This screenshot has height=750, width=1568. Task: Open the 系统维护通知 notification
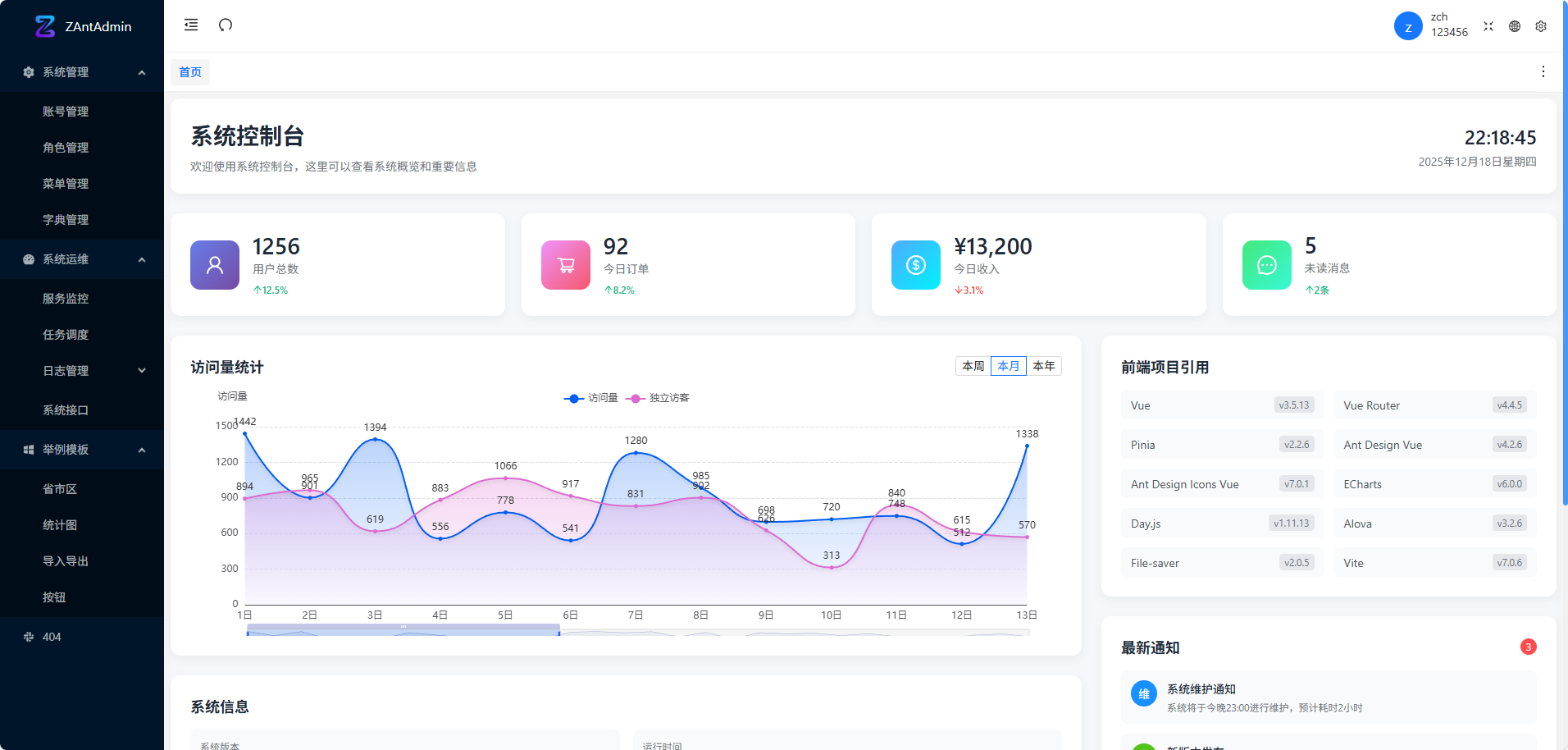tap(1202, 689)
